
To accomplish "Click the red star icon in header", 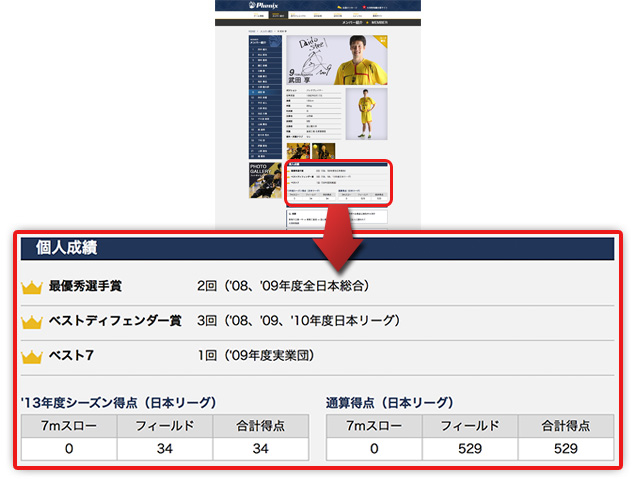I will [364, 7].
